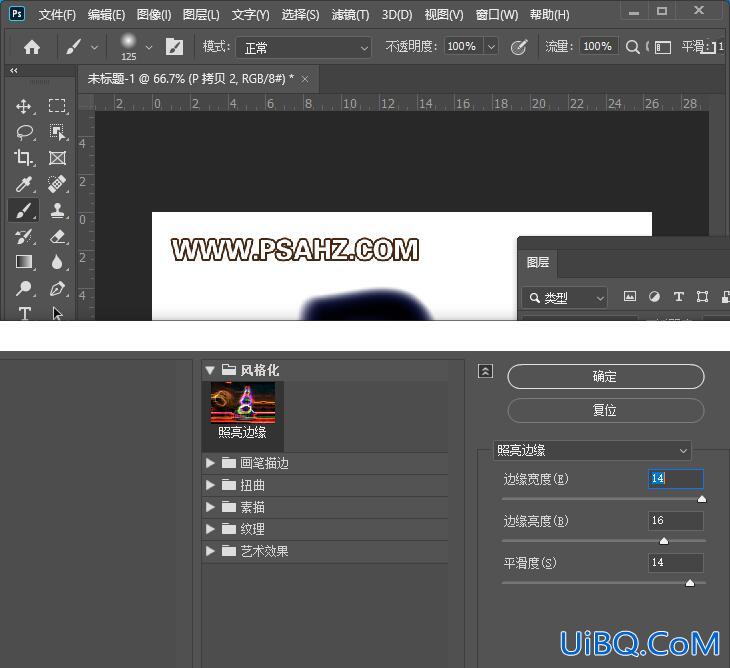The image size is (730, 668).
Task: Close the 未标题-1 document tab
Action: (305, 80)
